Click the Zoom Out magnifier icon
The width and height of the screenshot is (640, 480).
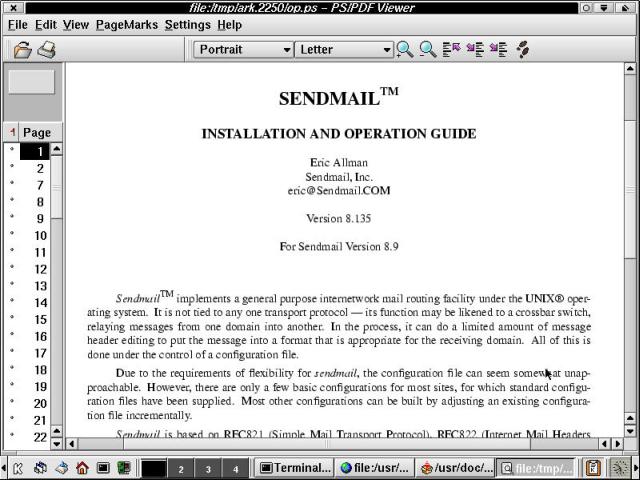pos(428,49)
